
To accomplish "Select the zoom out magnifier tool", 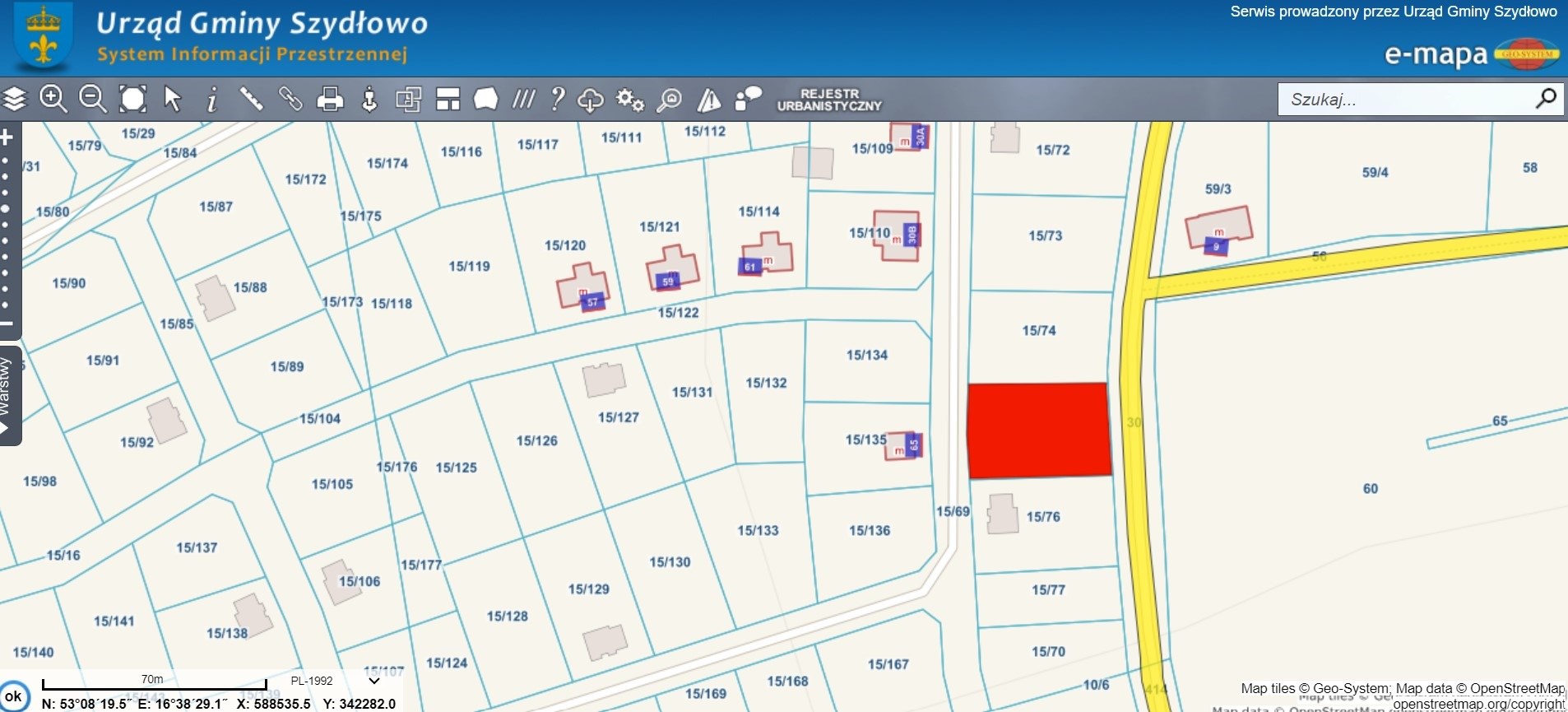I will 92,100.
